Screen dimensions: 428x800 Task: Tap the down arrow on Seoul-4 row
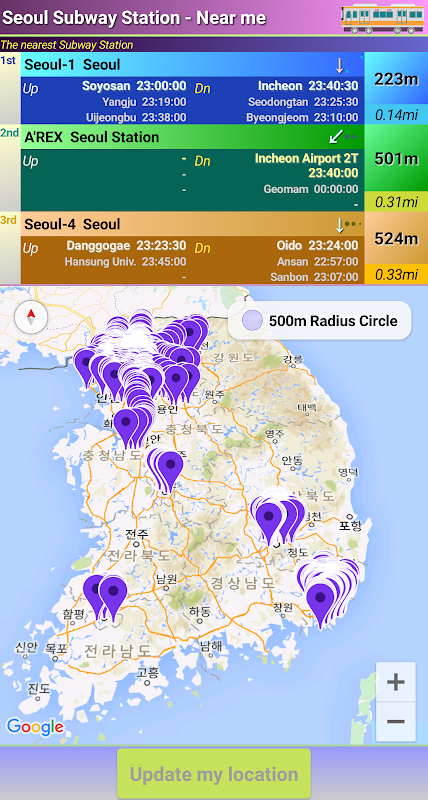coord(340,224)
